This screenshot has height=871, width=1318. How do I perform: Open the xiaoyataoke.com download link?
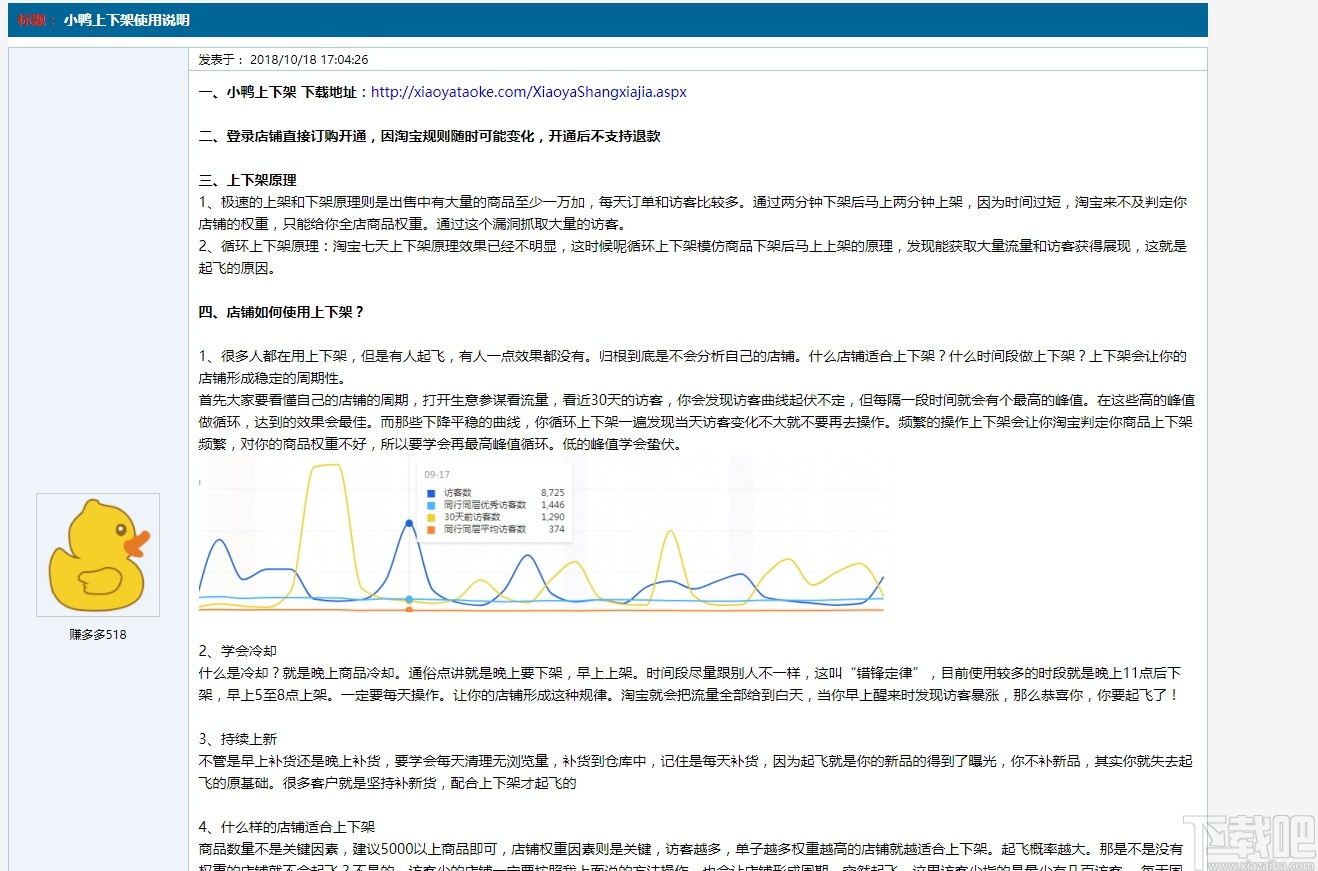click(529, 92)
